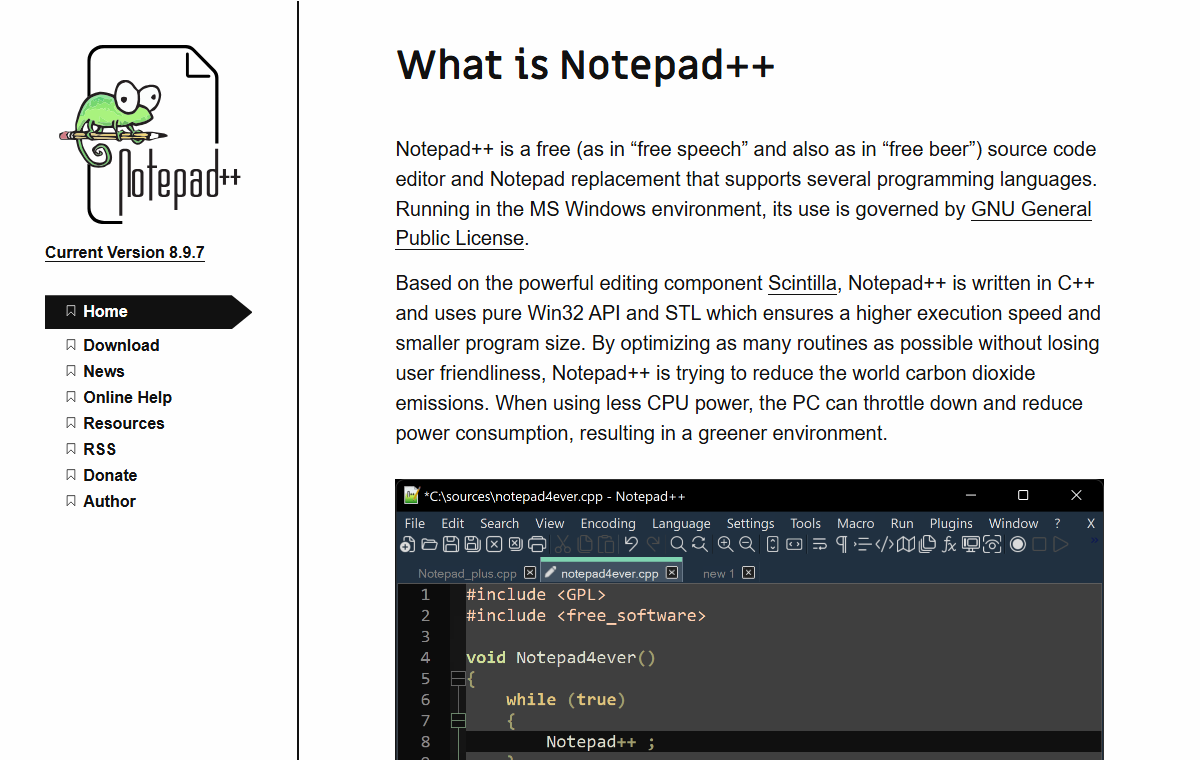
Task: Close the notepad4ever.cpp tab
Action: coord(672,573)
